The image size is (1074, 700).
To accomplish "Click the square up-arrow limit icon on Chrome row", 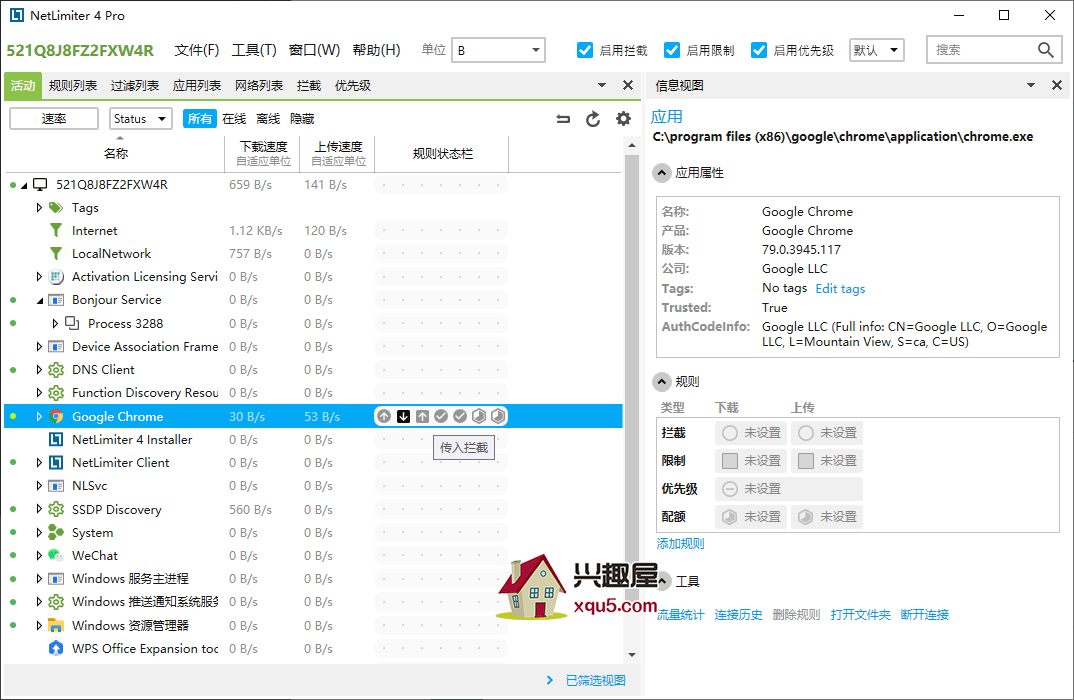I will [x=423, y=416].
